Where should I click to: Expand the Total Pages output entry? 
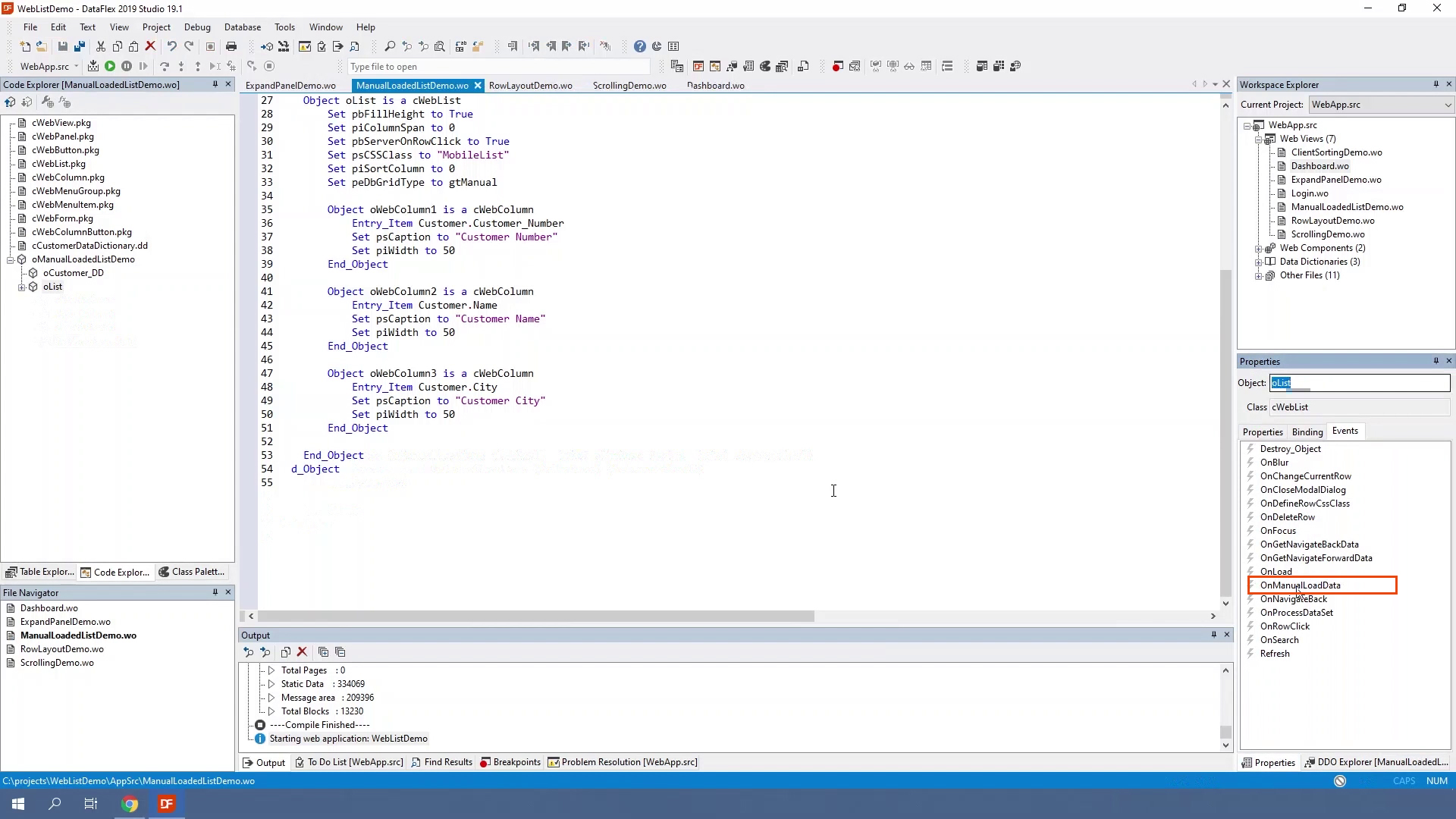tap(271, 670)
